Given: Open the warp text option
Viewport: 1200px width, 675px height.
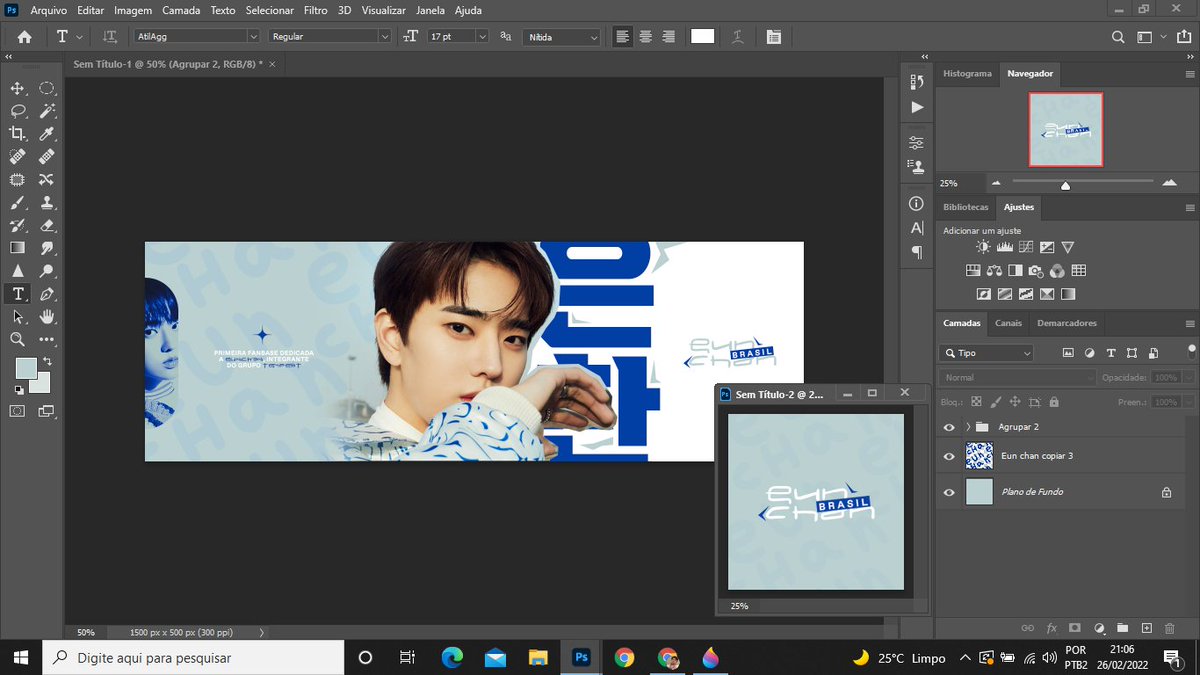Looking at the screenshot, I should 737,36.
